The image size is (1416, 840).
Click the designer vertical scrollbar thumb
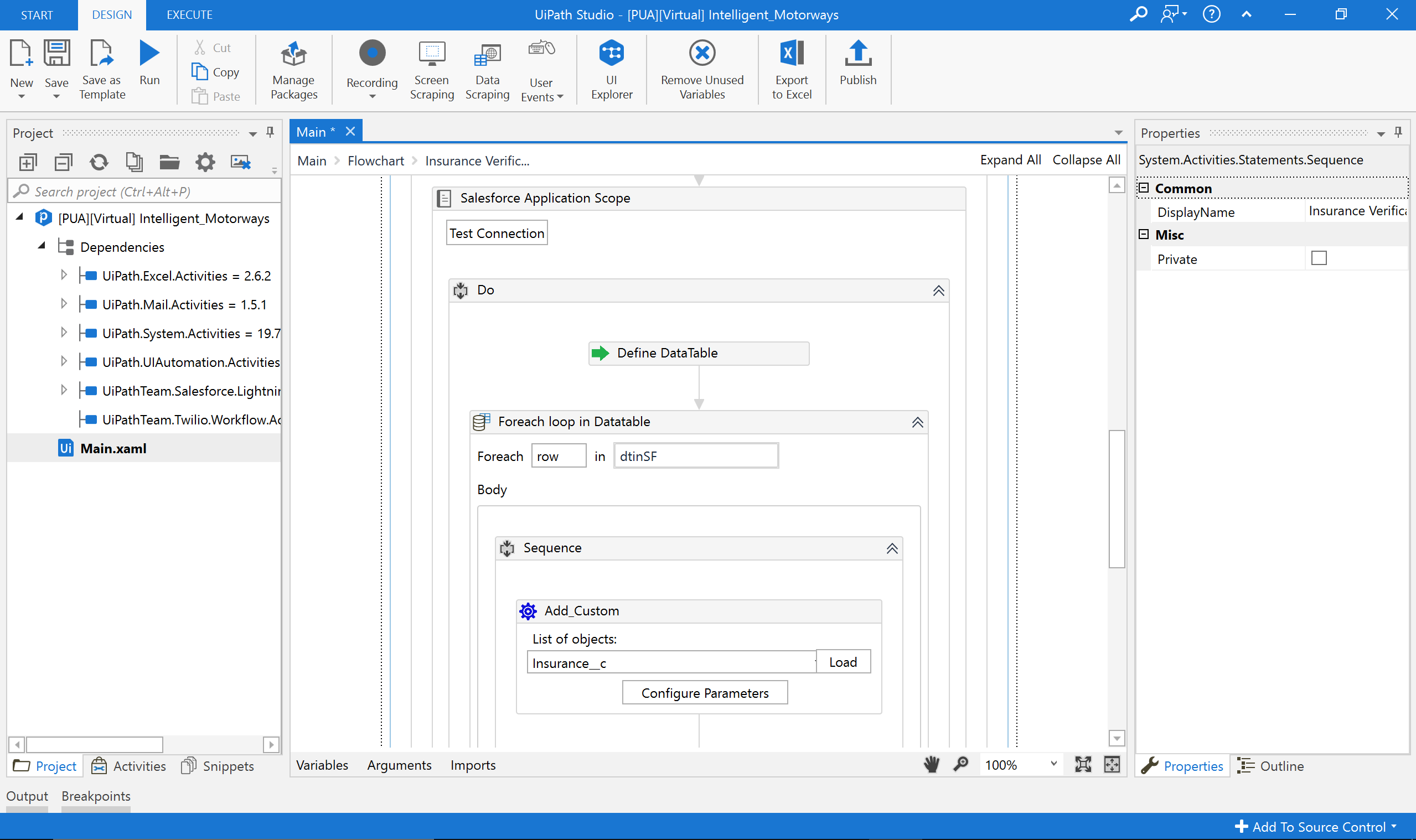[x=1116, y=498]
